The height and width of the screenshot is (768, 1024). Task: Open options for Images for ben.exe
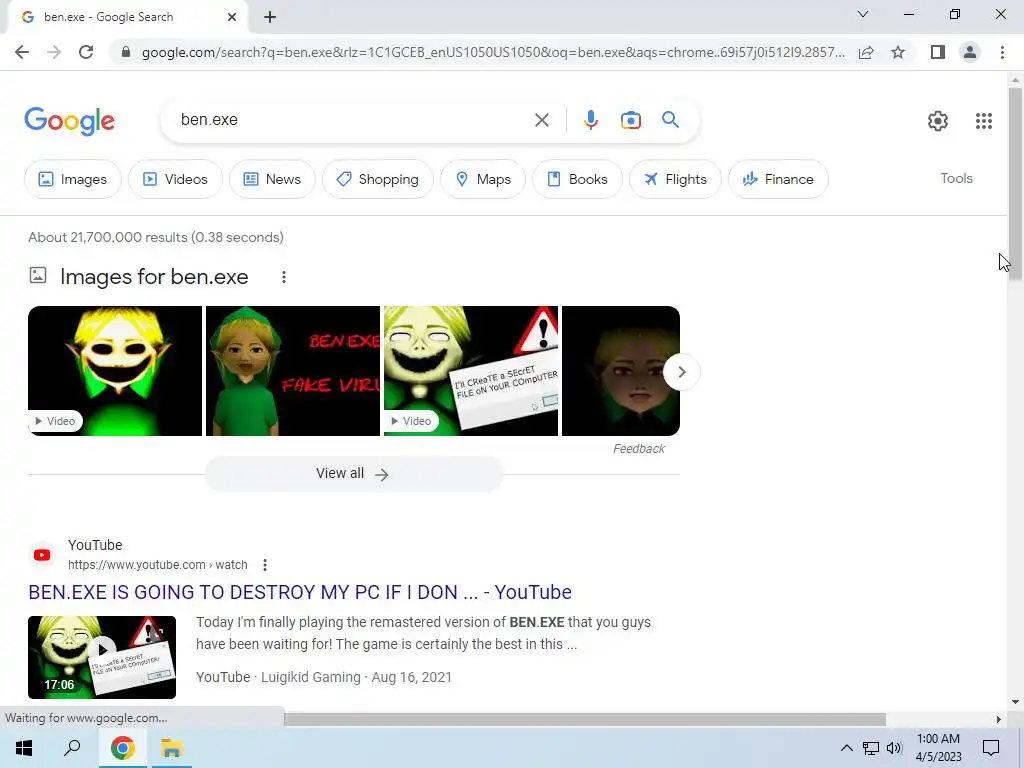[x=283, y=277]
